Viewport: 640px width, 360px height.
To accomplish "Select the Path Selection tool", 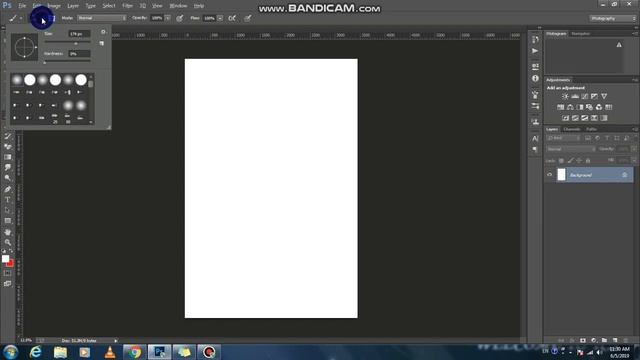I will (7, 210).
